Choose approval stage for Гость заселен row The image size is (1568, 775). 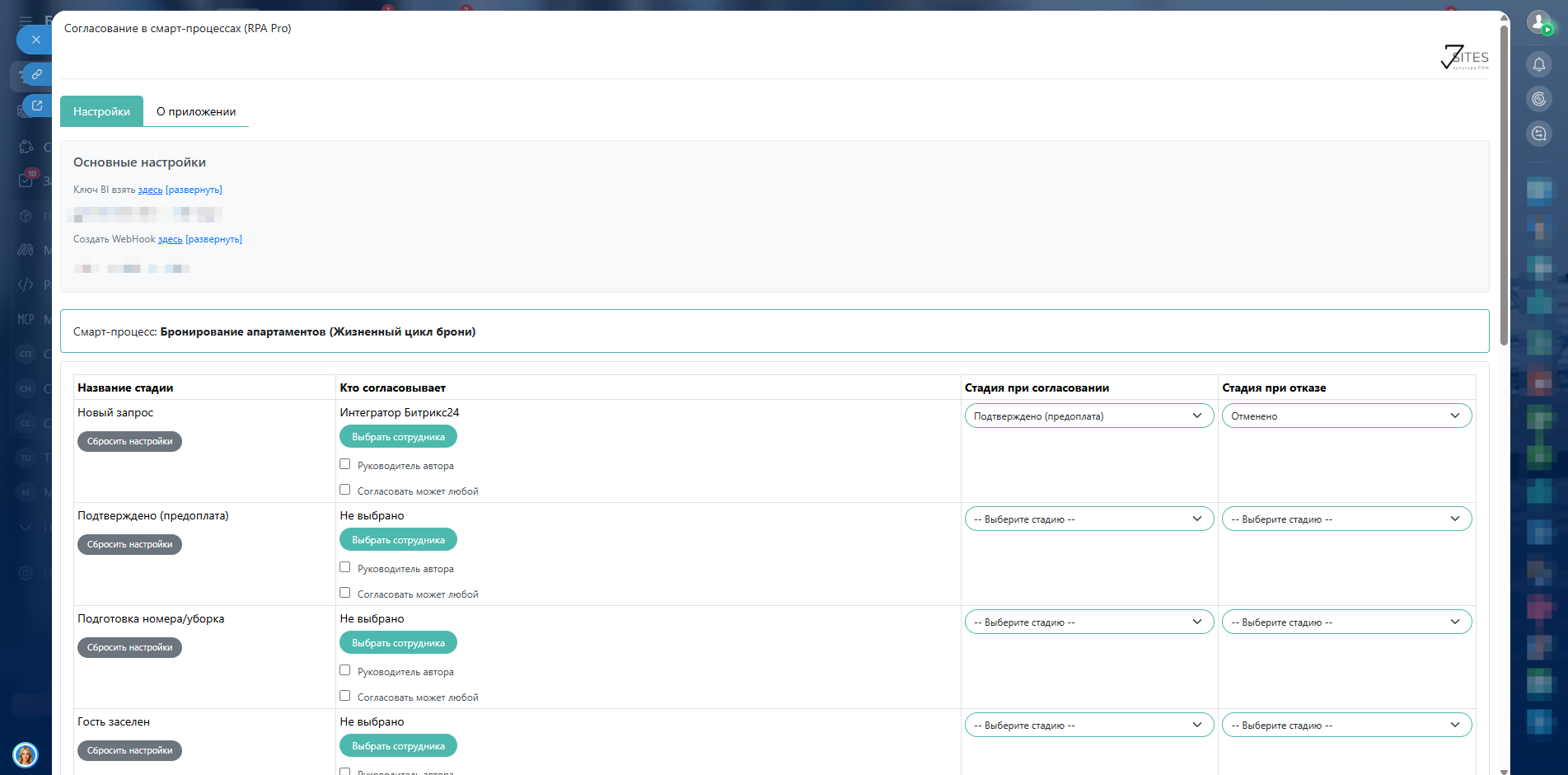coord(1088,725)
